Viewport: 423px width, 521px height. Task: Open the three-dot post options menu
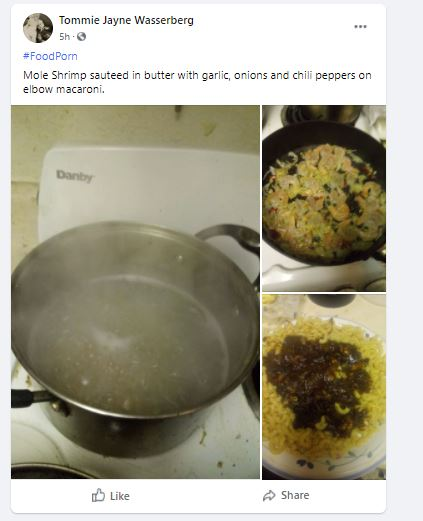pos(360,27)
